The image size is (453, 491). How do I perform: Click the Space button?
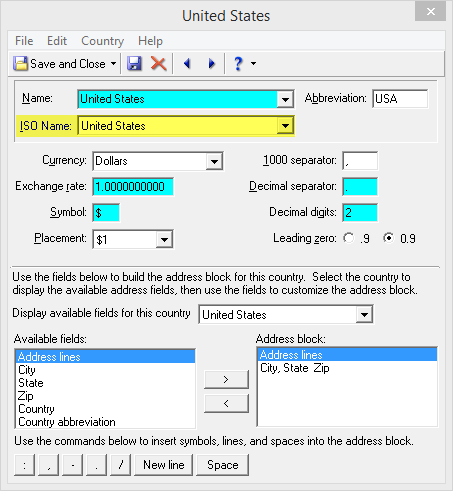[223, 465]
